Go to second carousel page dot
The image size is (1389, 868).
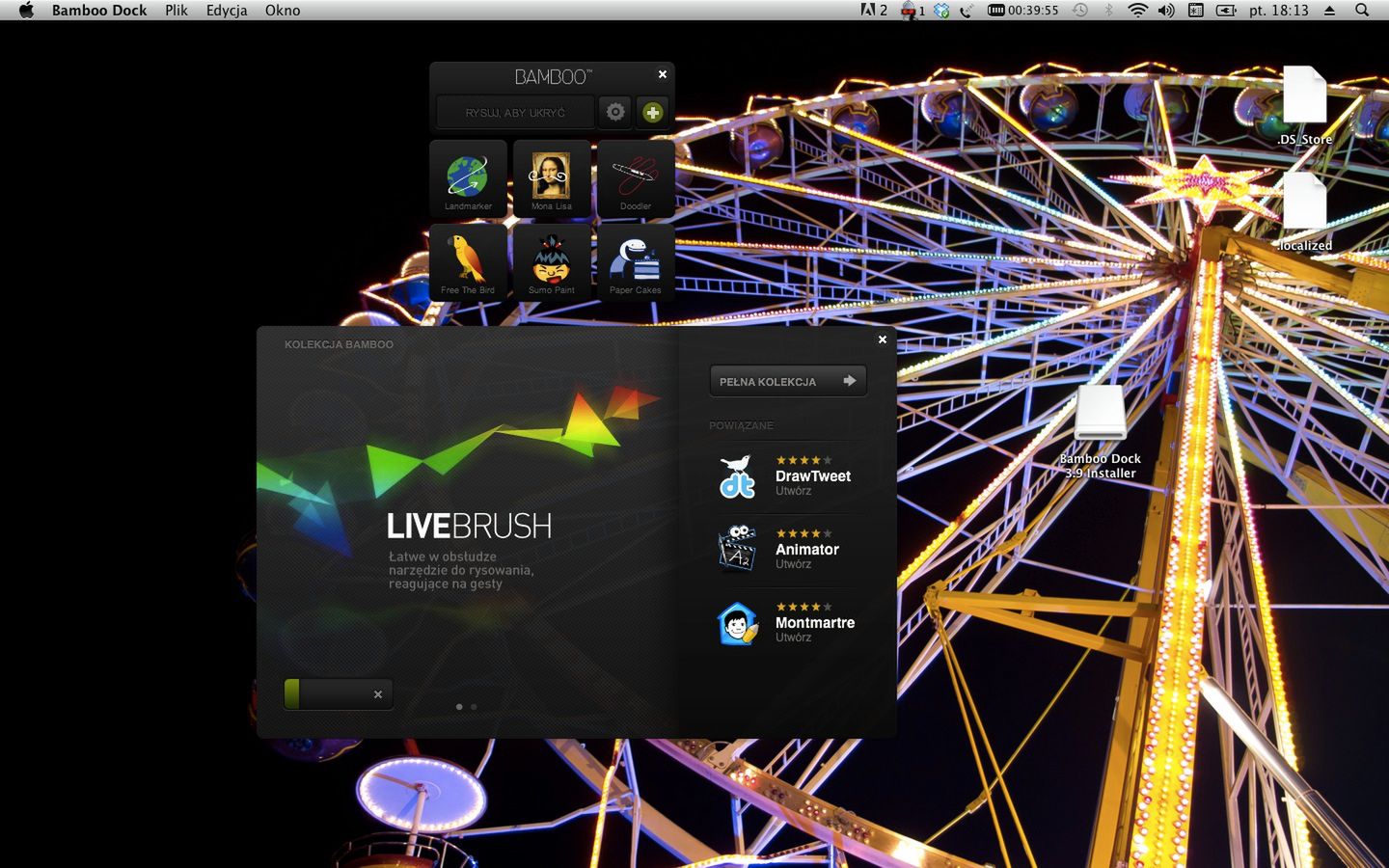click(x=474, y=707)
